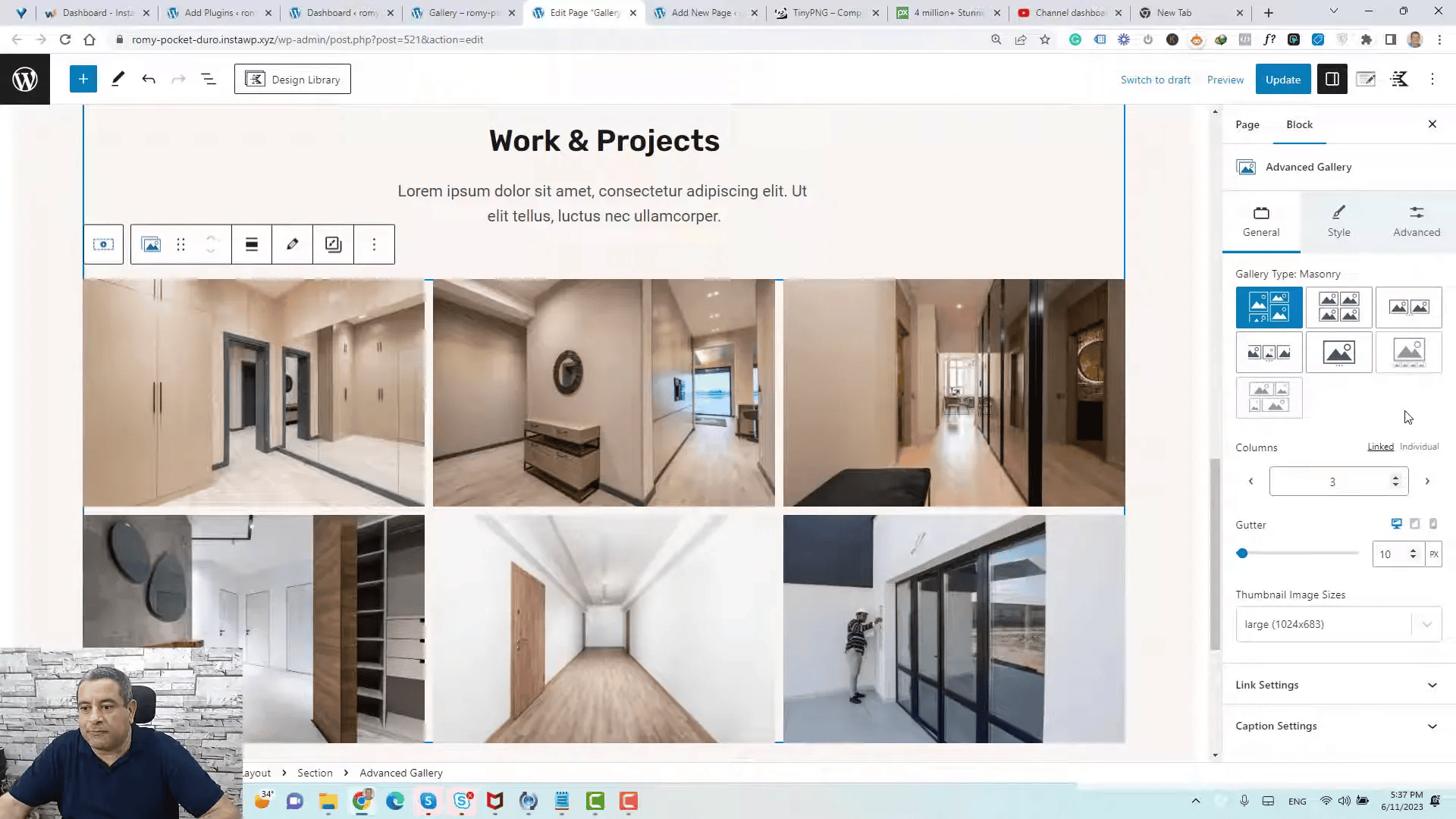Select the Tools pencil icon in top toolbar
Image resolution: width=1456 pixels, height=819 pixels.
click(118, 79)
